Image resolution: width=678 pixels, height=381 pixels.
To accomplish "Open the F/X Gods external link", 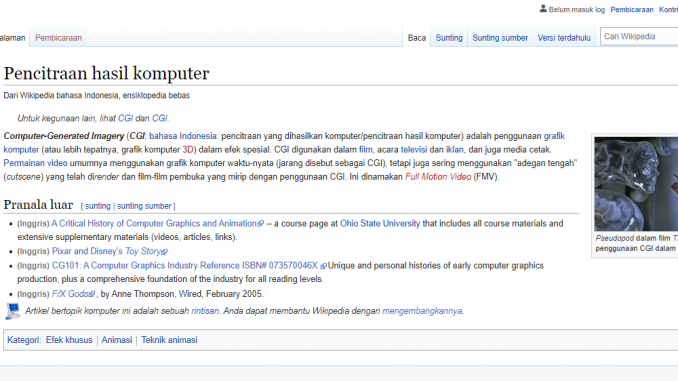I will pyautogui.click(x=73, y=294).
